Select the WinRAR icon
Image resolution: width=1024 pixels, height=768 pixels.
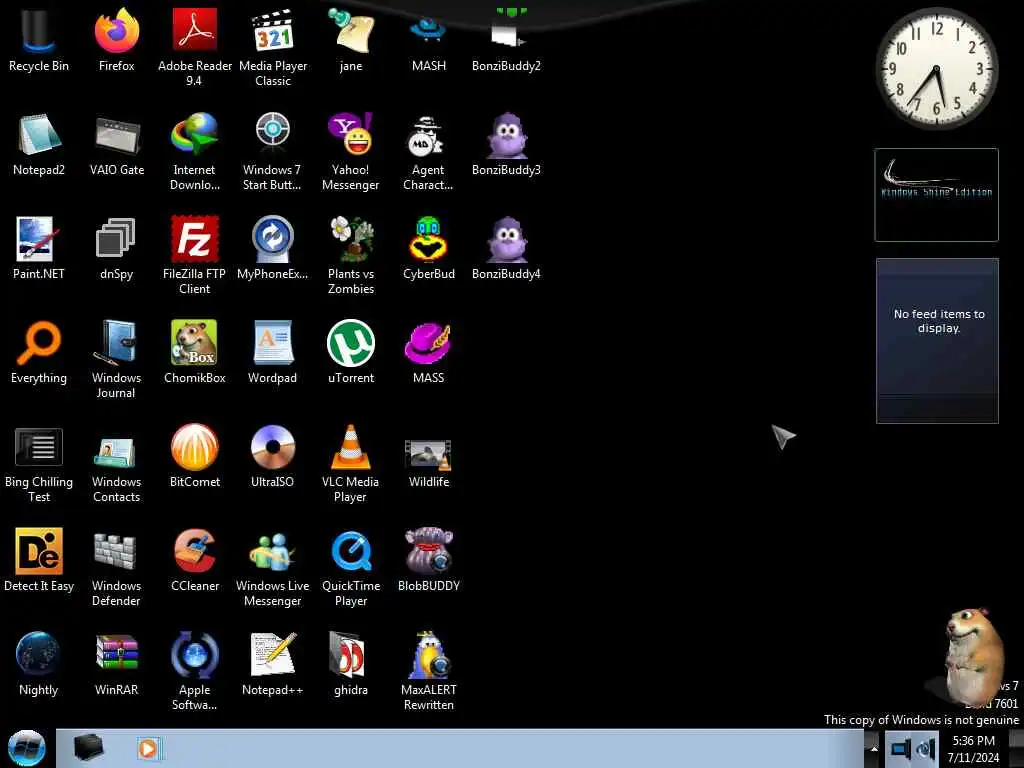(116, 664)
